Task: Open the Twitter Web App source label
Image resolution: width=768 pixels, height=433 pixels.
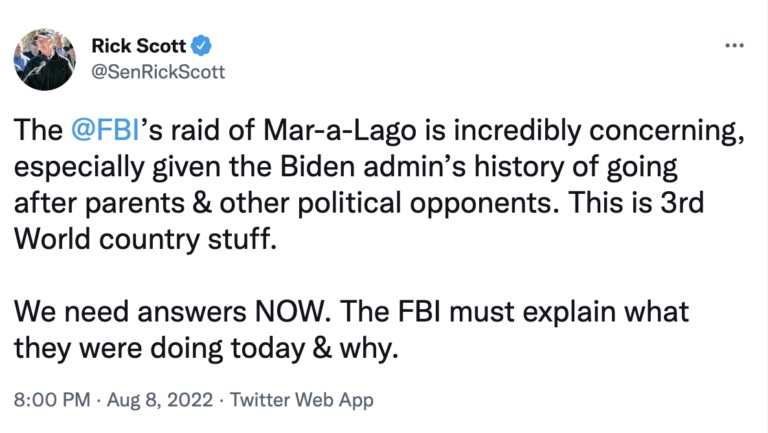Action: click(x=301, y=400)
